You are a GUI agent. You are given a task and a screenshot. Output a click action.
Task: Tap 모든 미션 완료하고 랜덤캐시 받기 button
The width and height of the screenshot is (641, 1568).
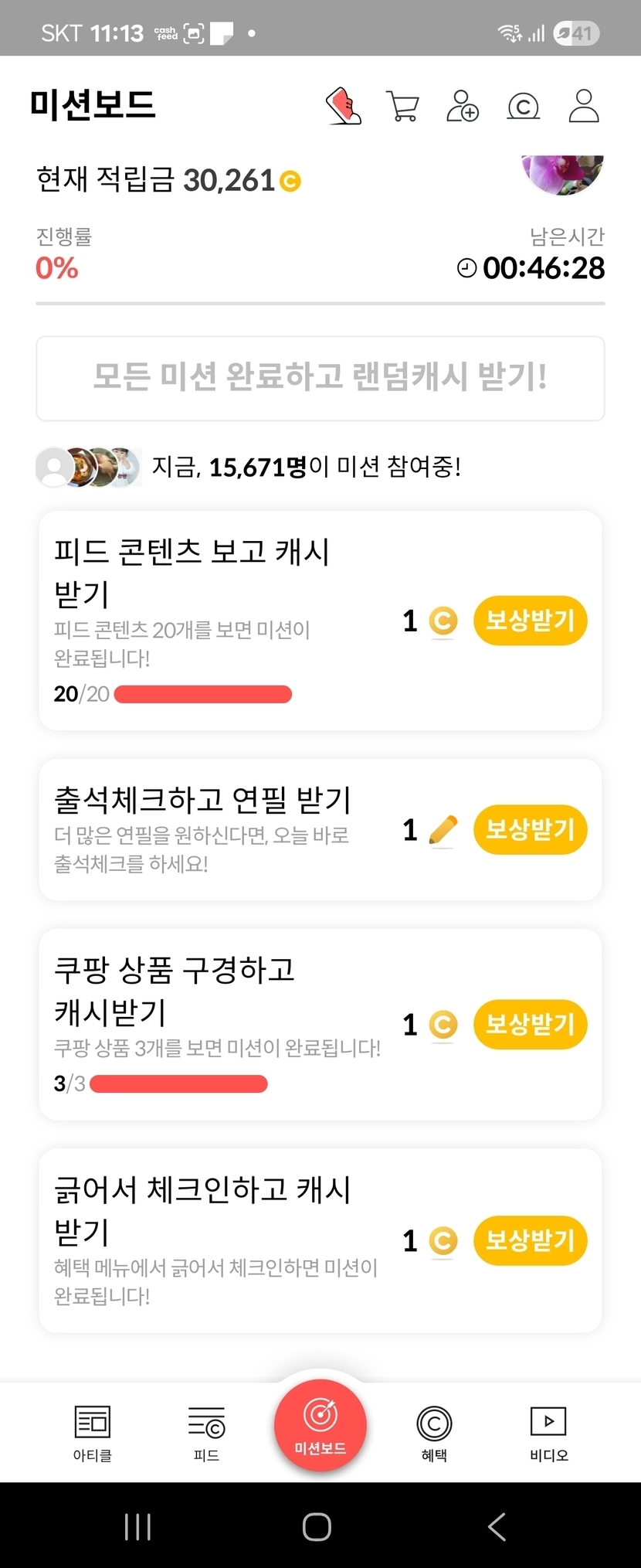[320, 379]
